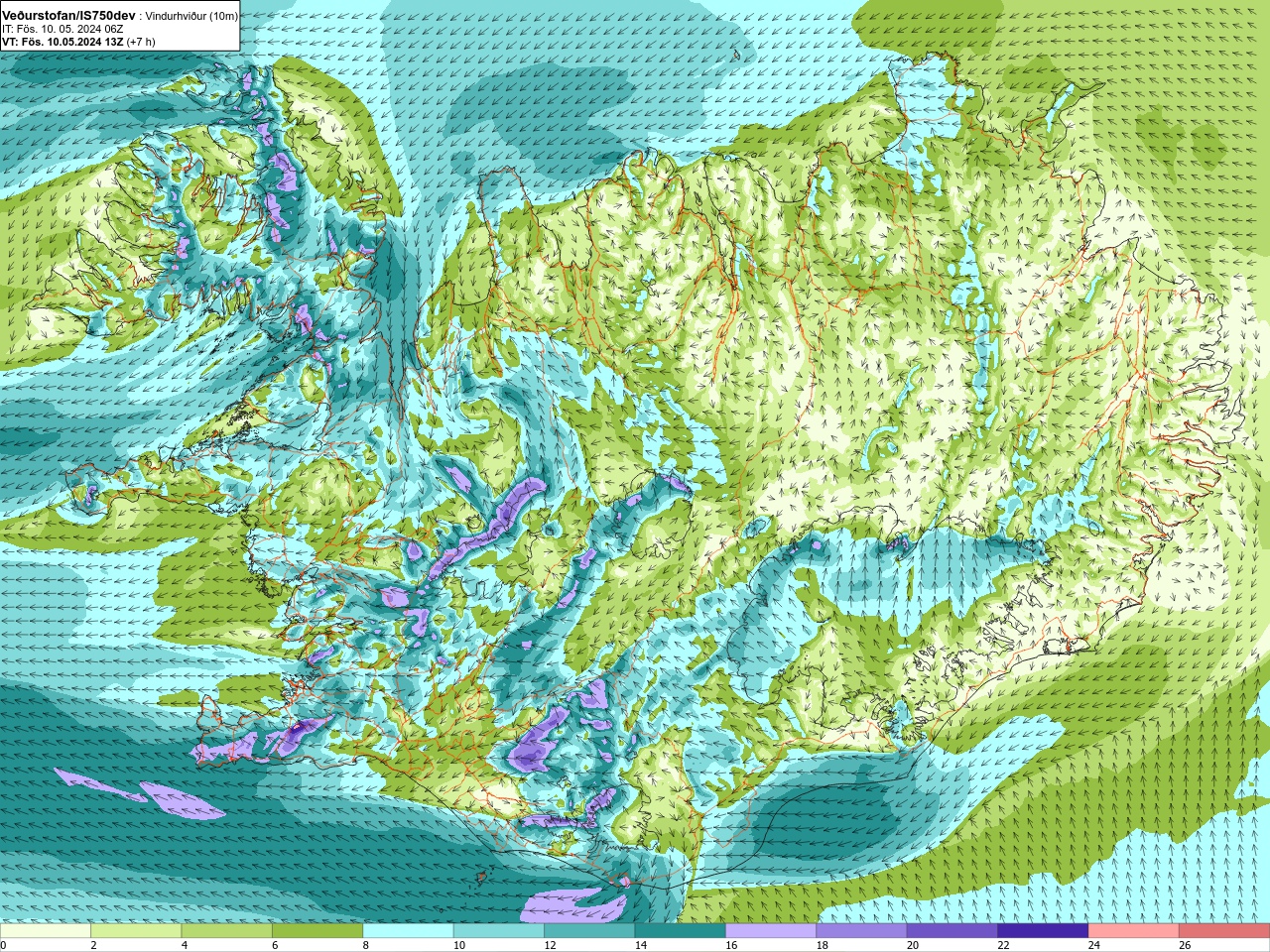Click the legend label "20"
This screenshot has width=1270, height=952.
913,945
